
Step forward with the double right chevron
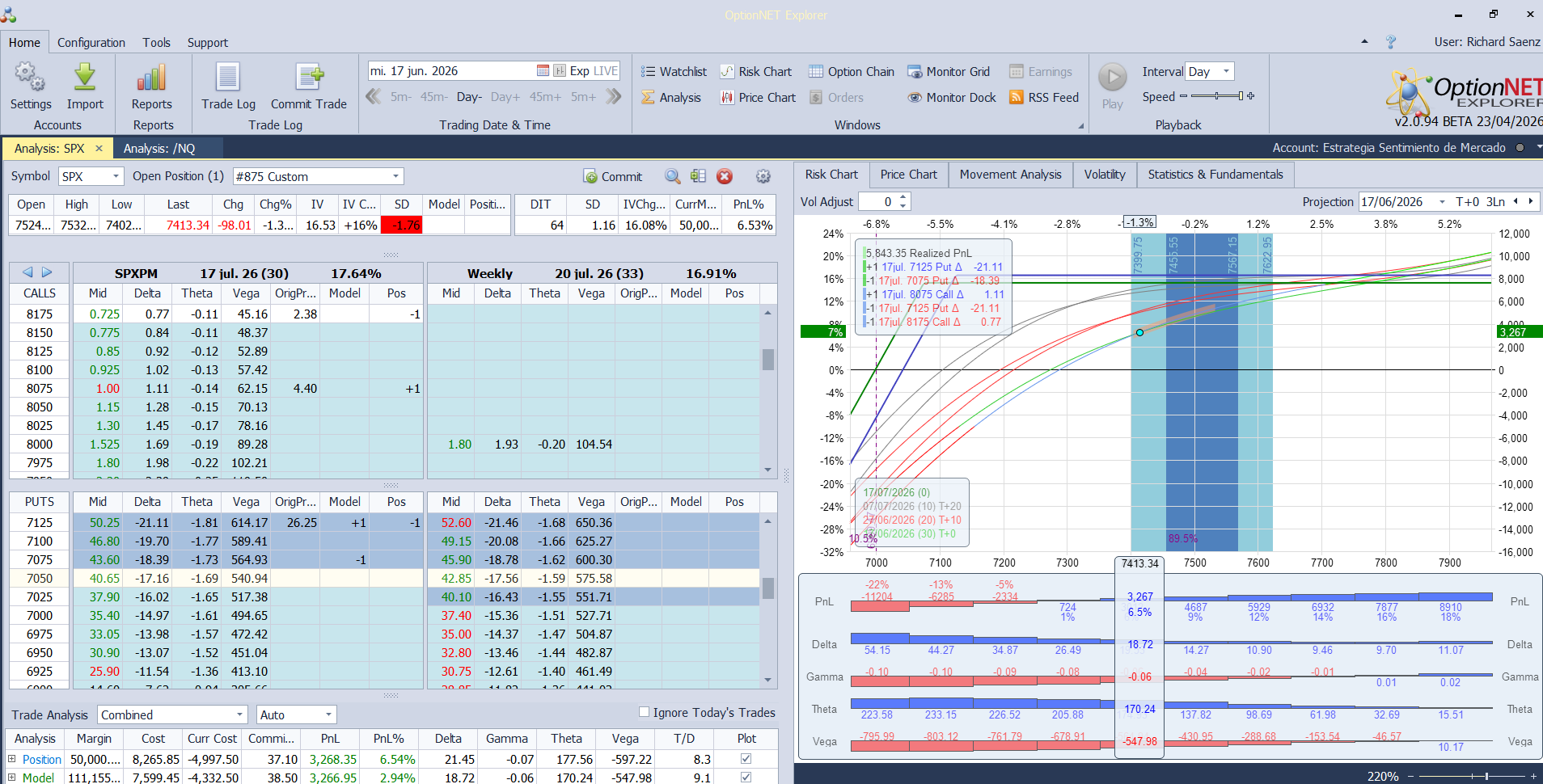point(614,97)
